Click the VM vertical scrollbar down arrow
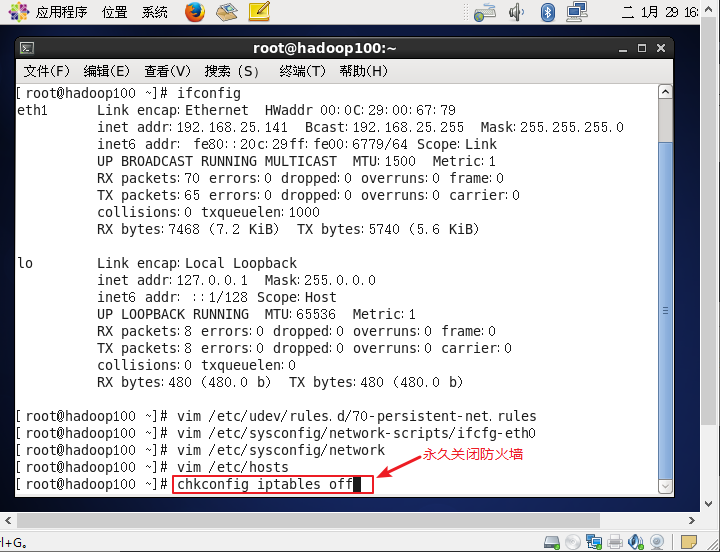 [709, 504]
